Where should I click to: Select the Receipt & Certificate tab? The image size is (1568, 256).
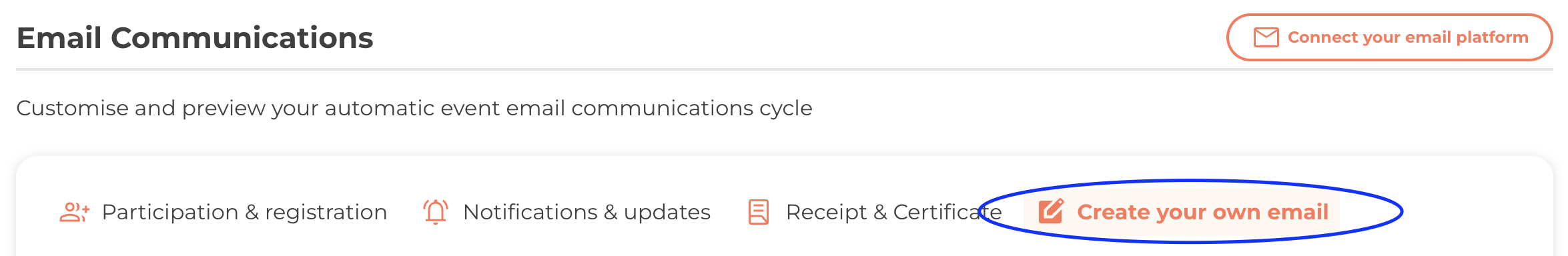point(875,212)
